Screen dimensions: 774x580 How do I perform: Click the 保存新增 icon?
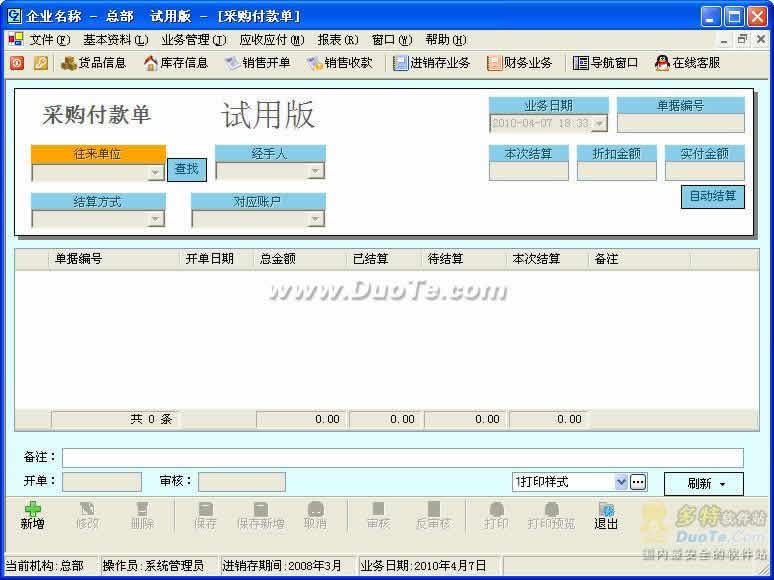tap(261, 516)
